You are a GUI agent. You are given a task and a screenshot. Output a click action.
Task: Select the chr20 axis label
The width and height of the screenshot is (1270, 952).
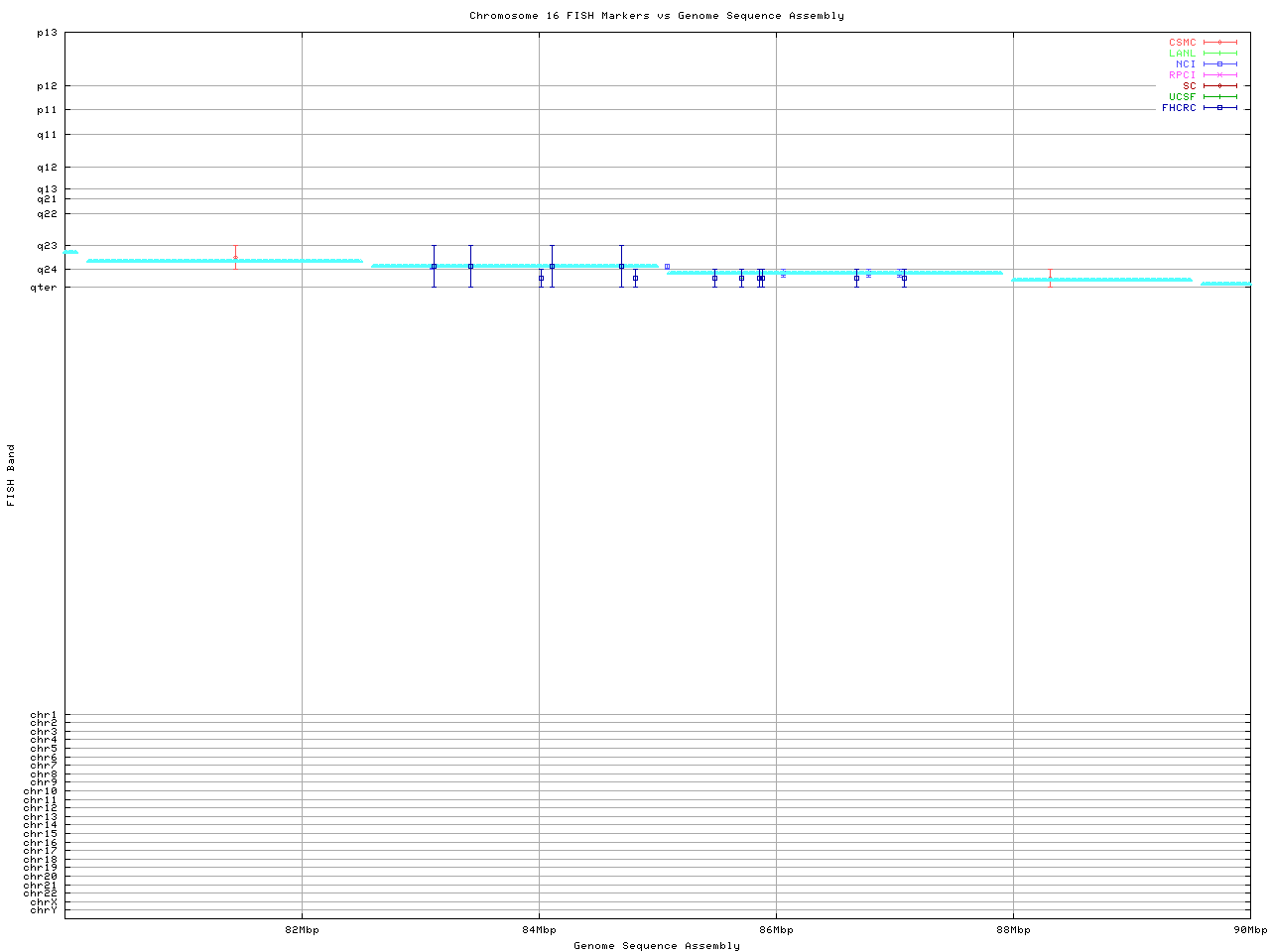[x=41, y=877]
